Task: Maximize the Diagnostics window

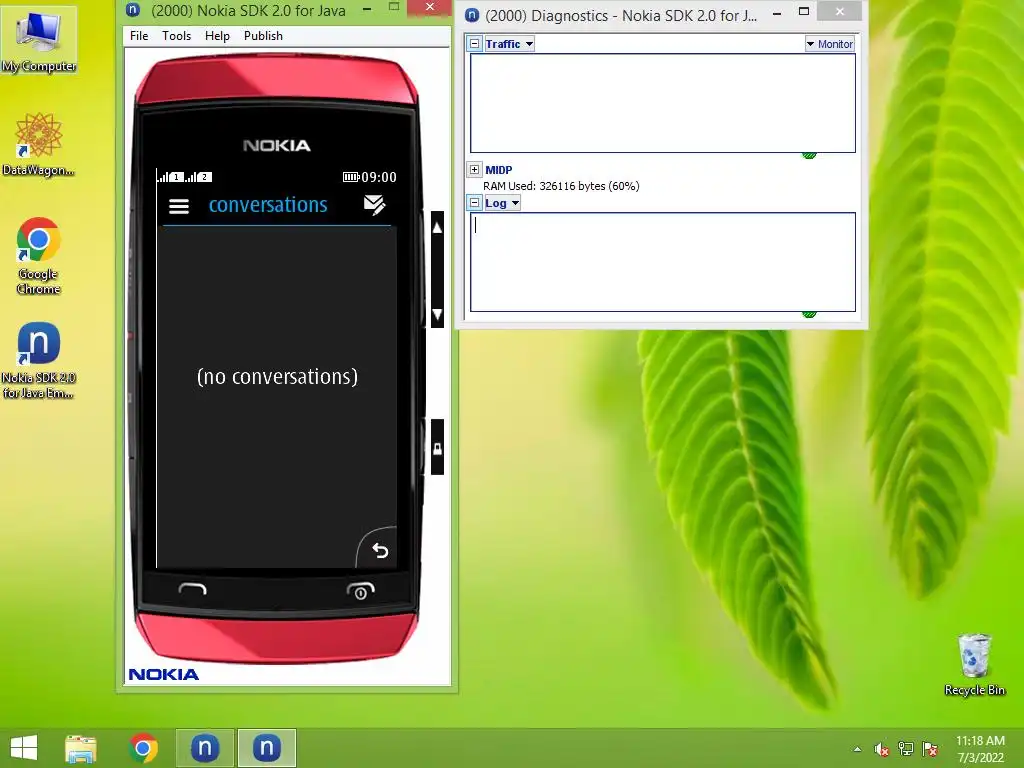Action: (x=804, y=12)
